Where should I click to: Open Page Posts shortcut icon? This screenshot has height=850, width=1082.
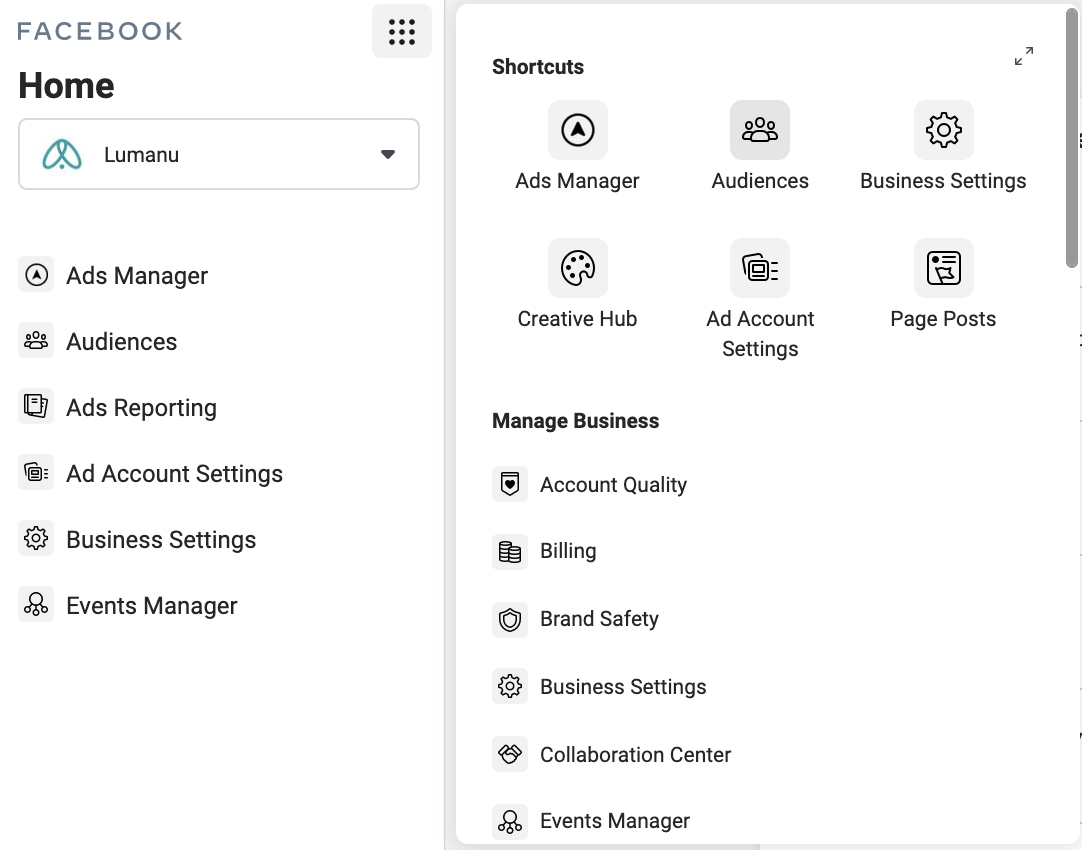click(943, 268)
